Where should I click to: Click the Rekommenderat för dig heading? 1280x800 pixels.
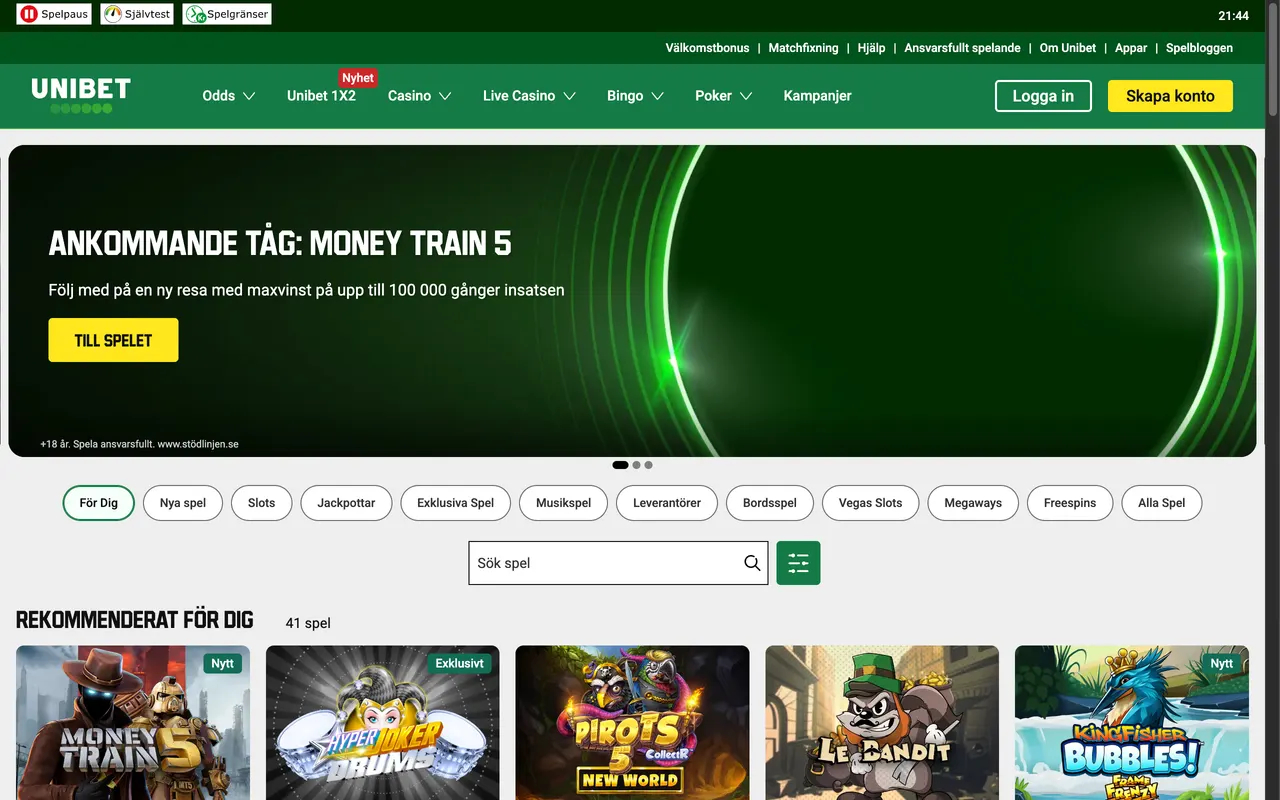135,620
